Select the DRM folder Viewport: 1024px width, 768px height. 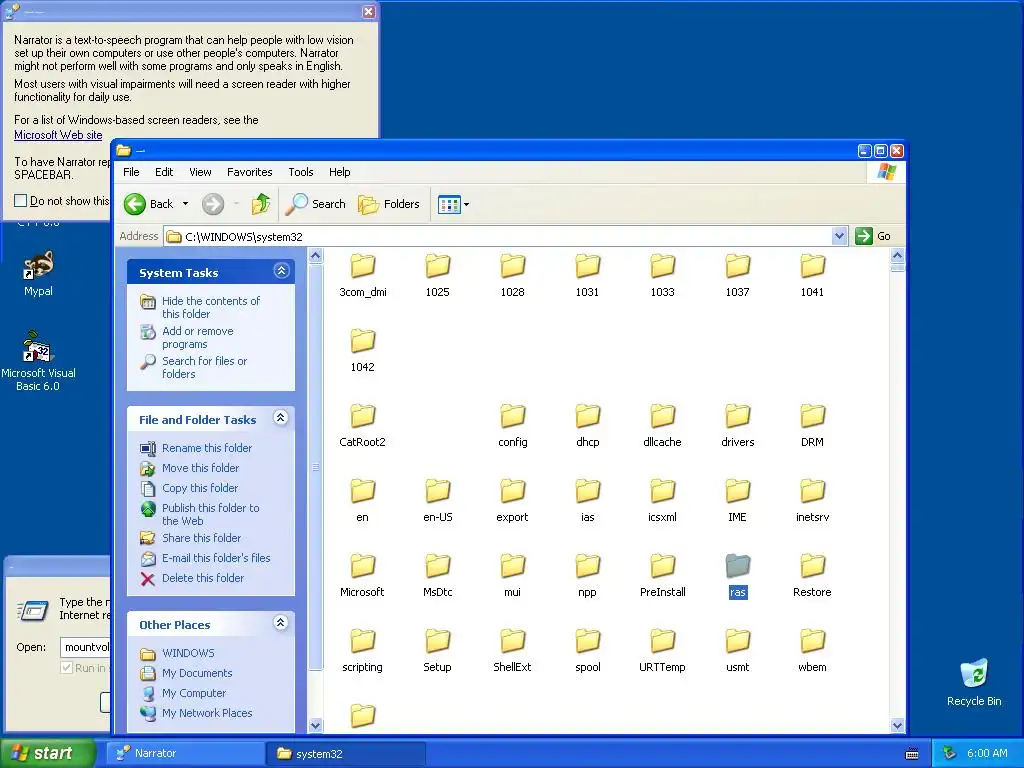click(x=812, y=425)
